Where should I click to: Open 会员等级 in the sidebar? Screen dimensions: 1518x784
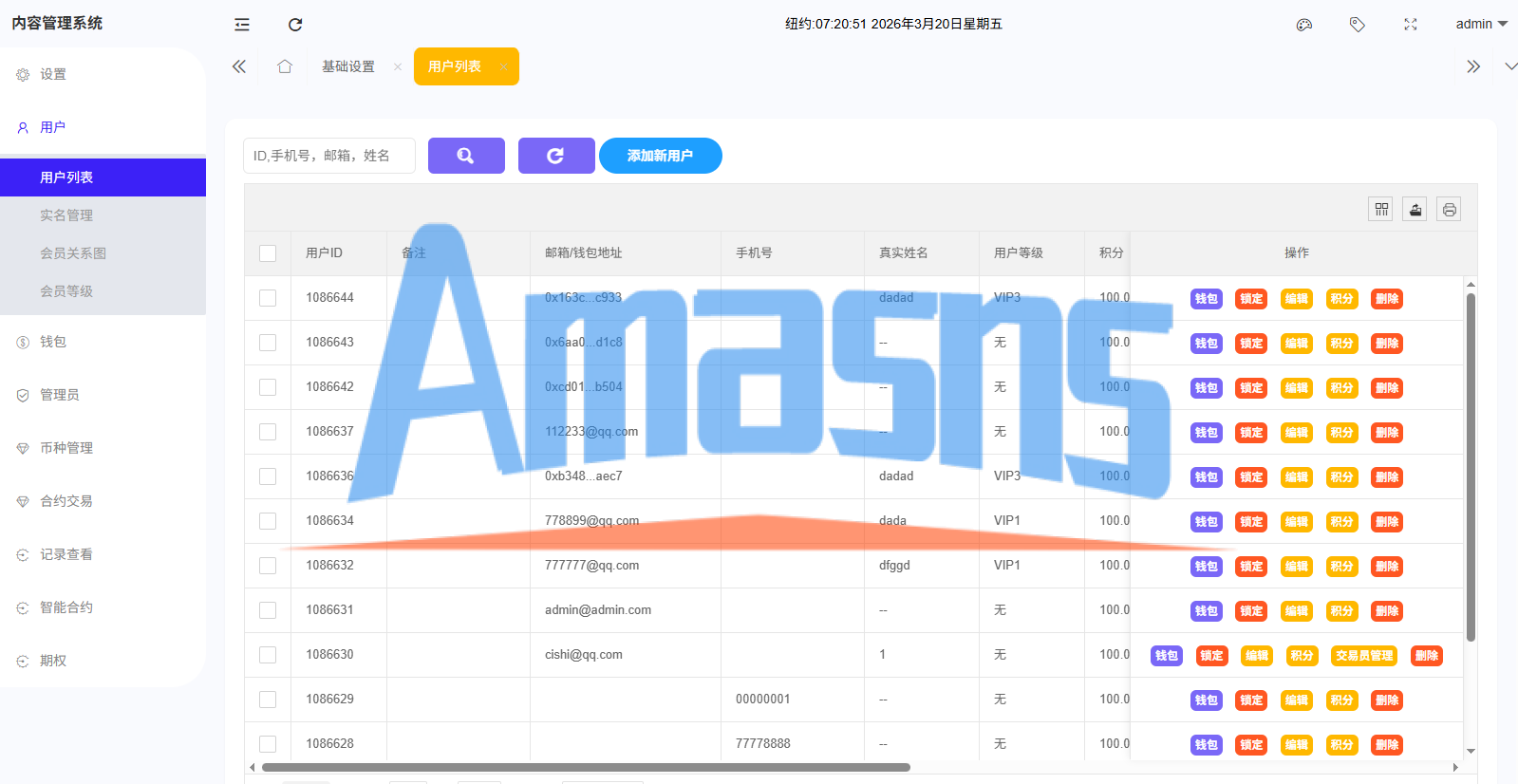click(103, 291)
